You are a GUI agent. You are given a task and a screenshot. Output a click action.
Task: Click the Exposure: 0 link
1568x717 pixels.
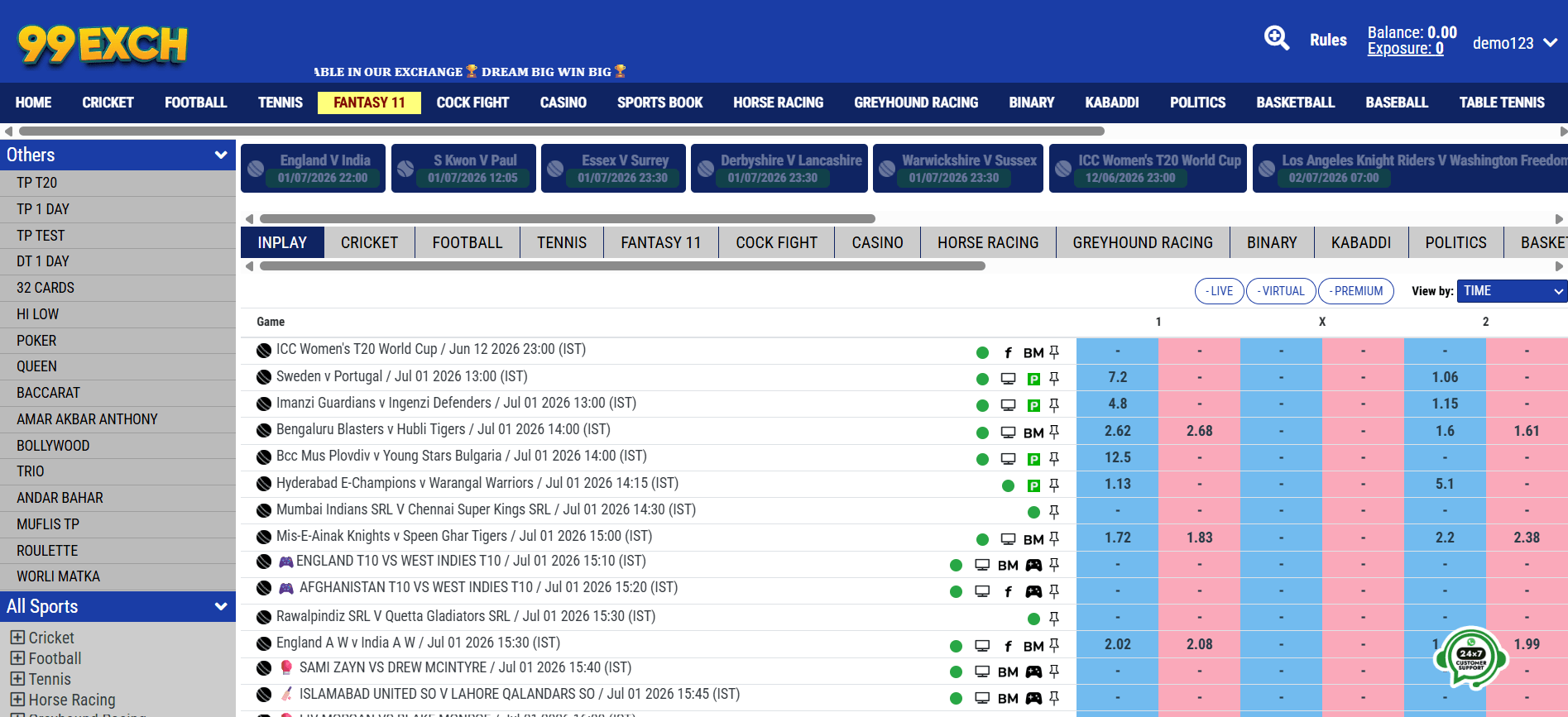pyautogui.click(x=1405, y=49)
